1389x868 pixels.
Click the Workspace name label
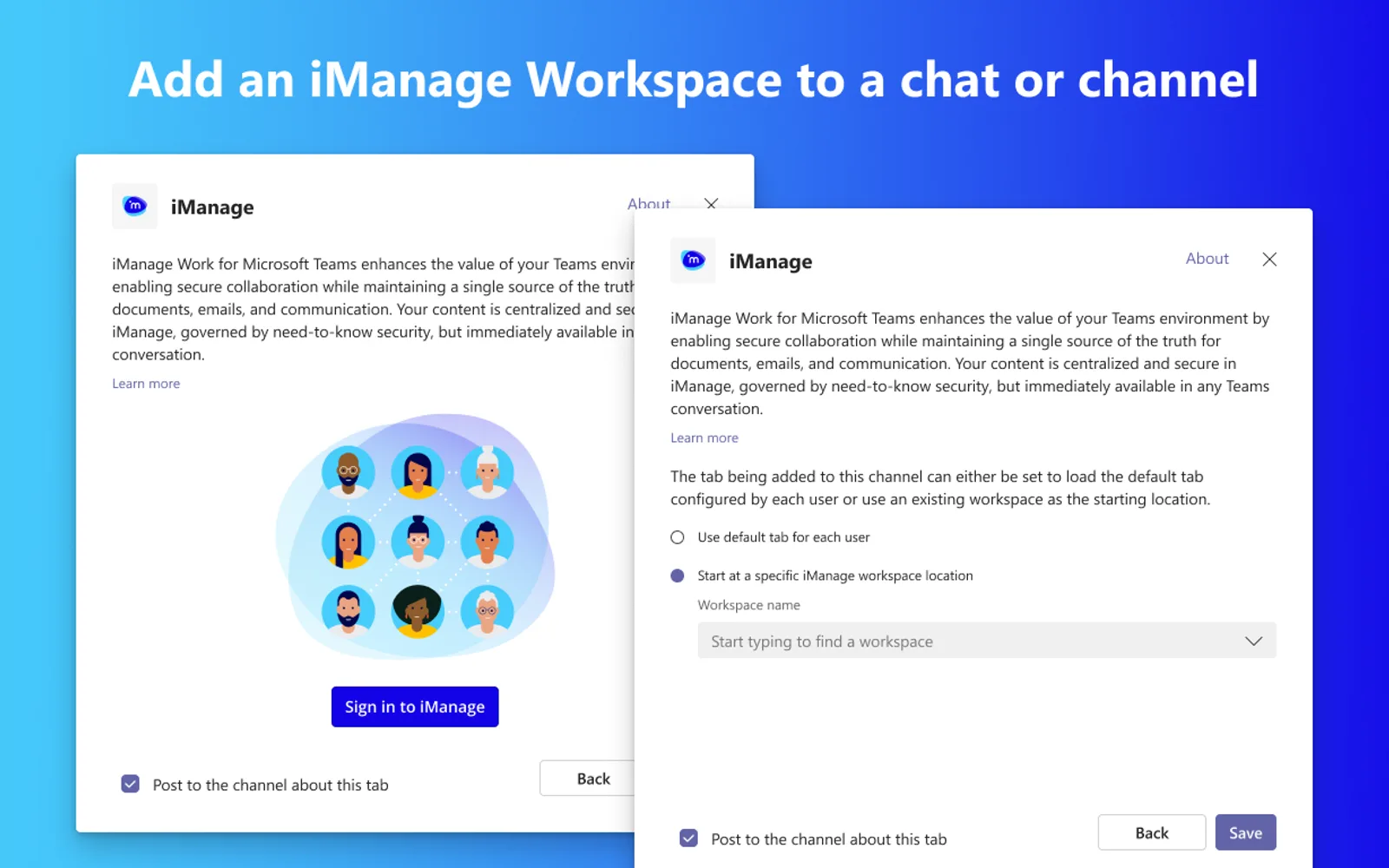pos(749,605)
